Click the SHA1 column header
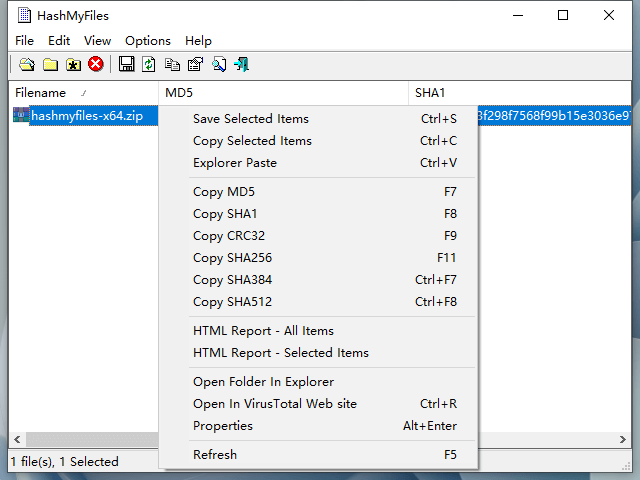This screenshot has height=480, width=640. 520,93
